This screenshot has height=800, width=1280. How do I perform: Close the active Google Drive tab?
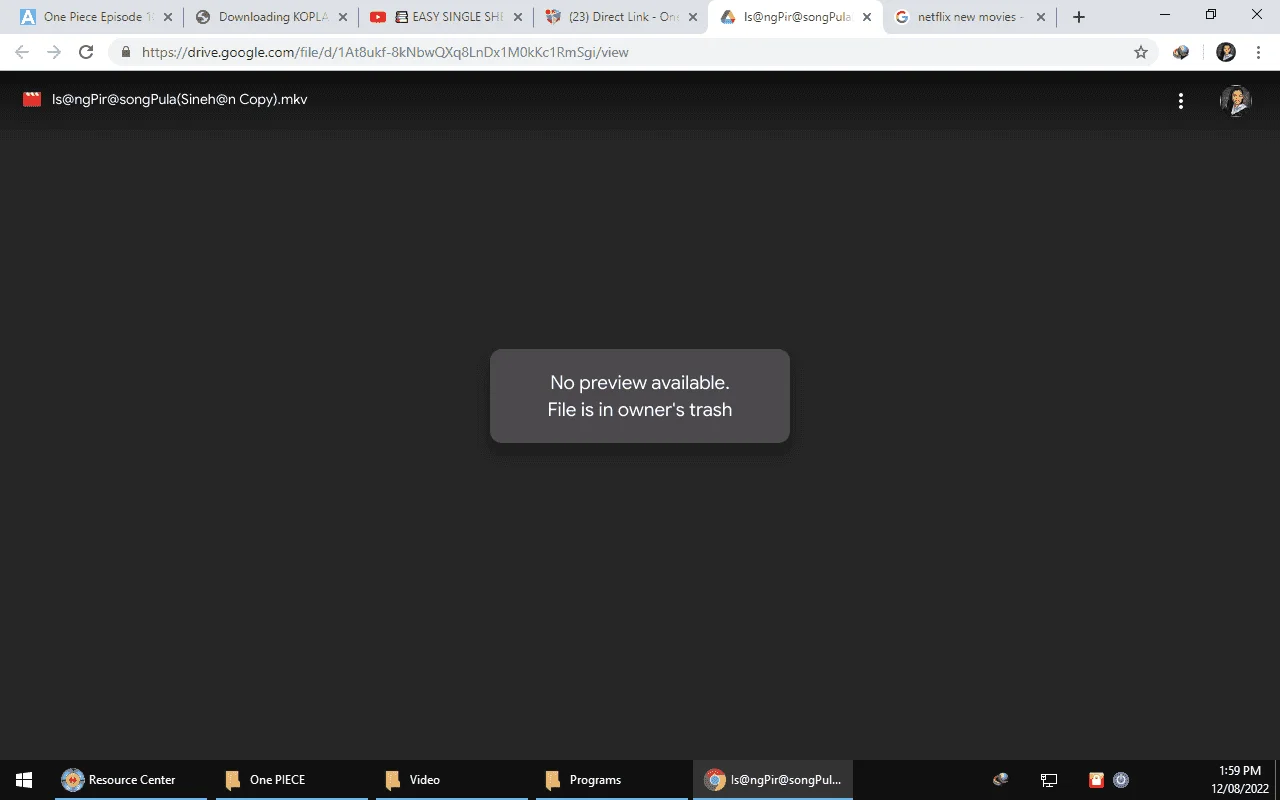coord(867,17)
